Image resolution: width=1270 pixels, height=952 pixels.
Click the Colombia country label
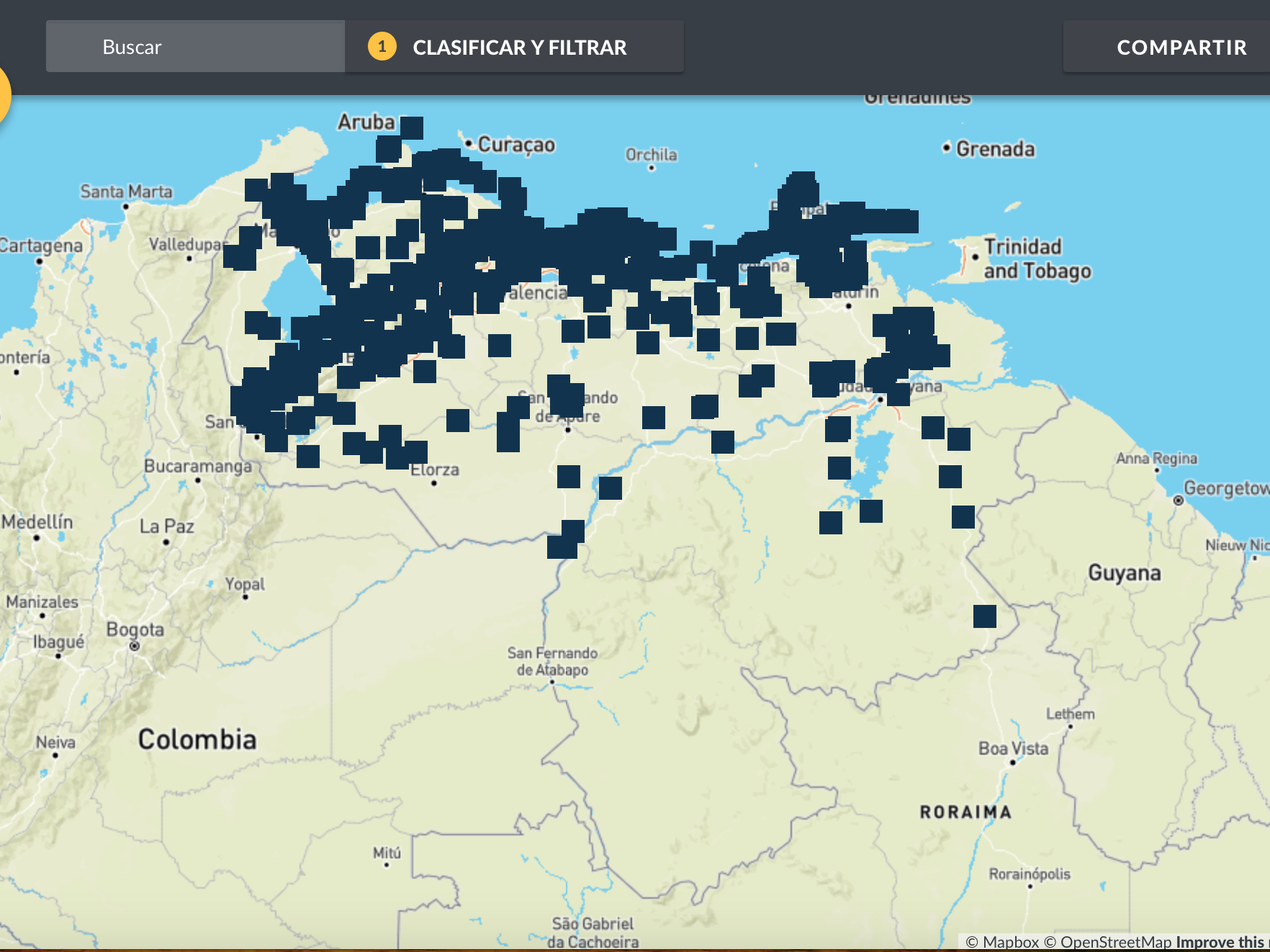tap(197, 740)
